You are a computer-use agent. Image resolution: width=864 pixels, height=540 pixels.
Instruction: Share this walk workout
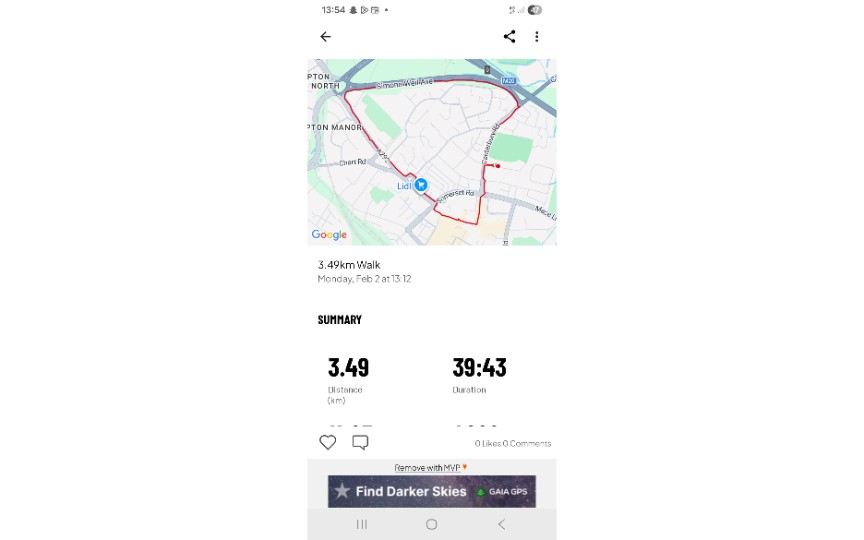coord(509,37)
